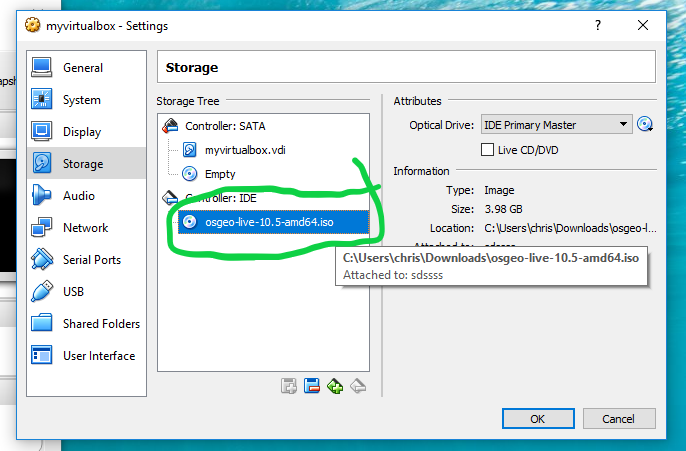Viewport: 686px width, 451px height.
Task: Click the OK button
Action: (538, 419)
